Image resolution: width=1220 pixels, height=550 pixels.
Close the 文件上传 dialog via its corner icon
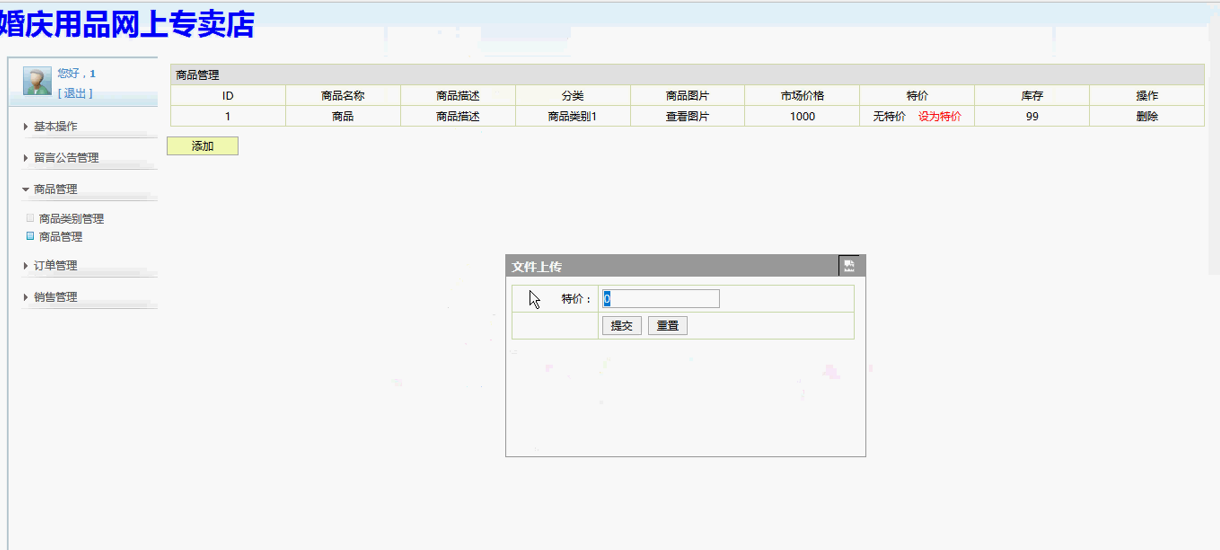tap(849, 266)
